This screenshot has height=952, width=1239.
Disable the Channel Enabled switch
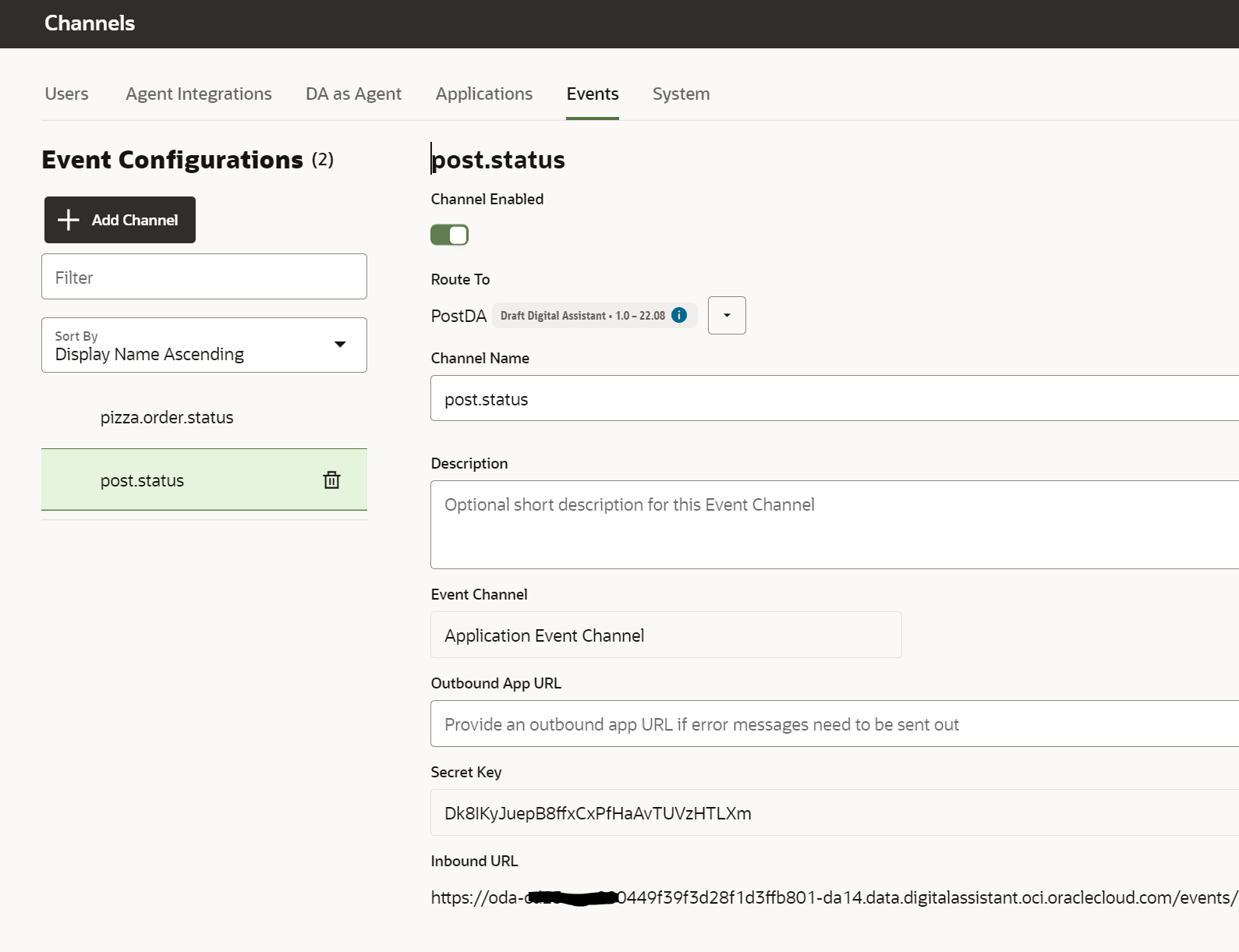[449, 235]
